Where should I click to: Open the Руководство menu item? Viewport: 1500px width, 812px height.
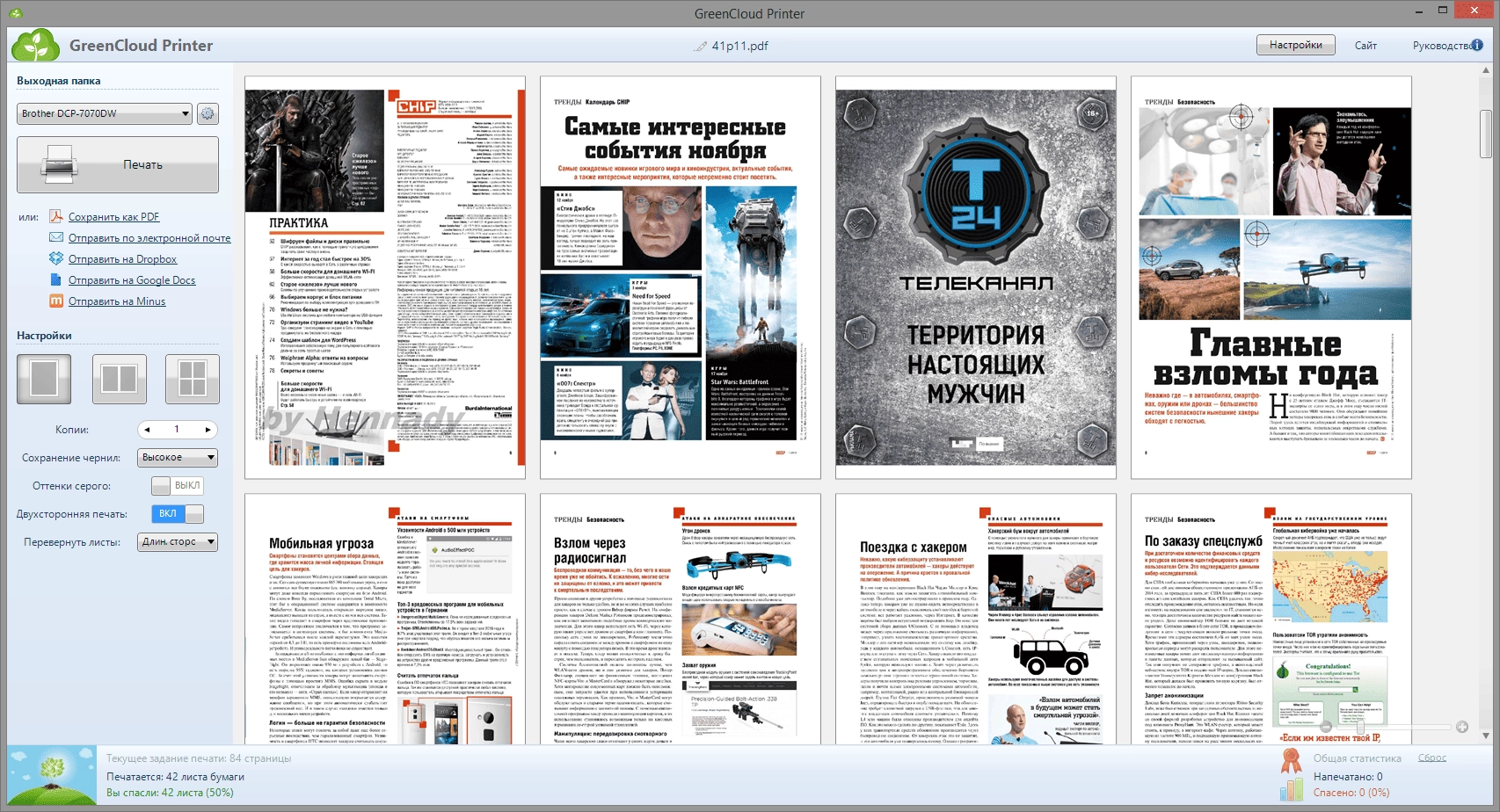(x=1442, y=46)
